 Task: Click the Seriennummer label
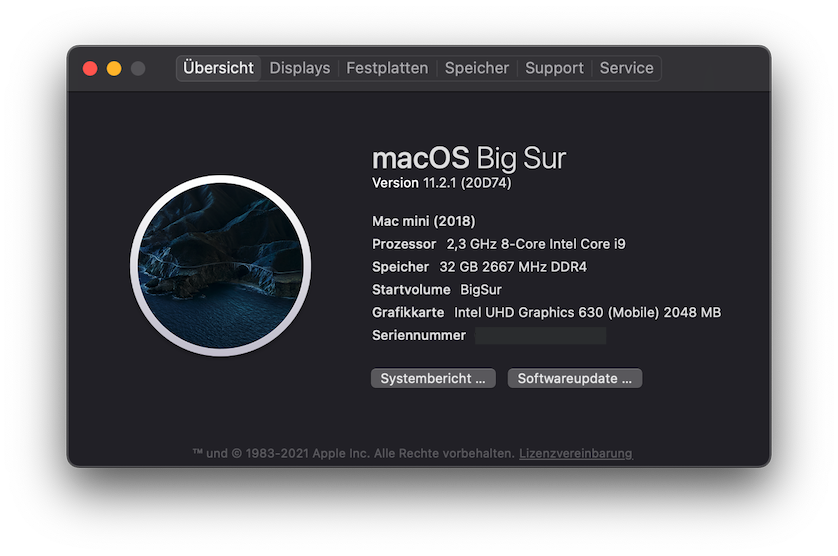pyautogui.click(x=419, y=335)
